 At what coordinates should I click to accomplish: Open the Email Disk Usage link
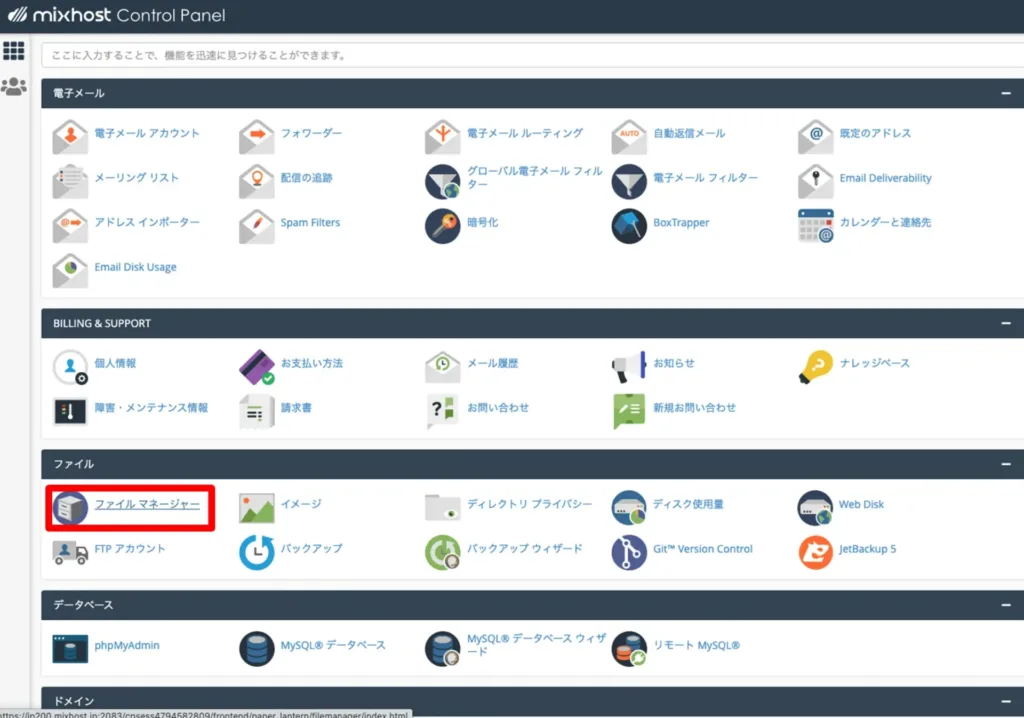pyautogui.click(x=135, y=267)
